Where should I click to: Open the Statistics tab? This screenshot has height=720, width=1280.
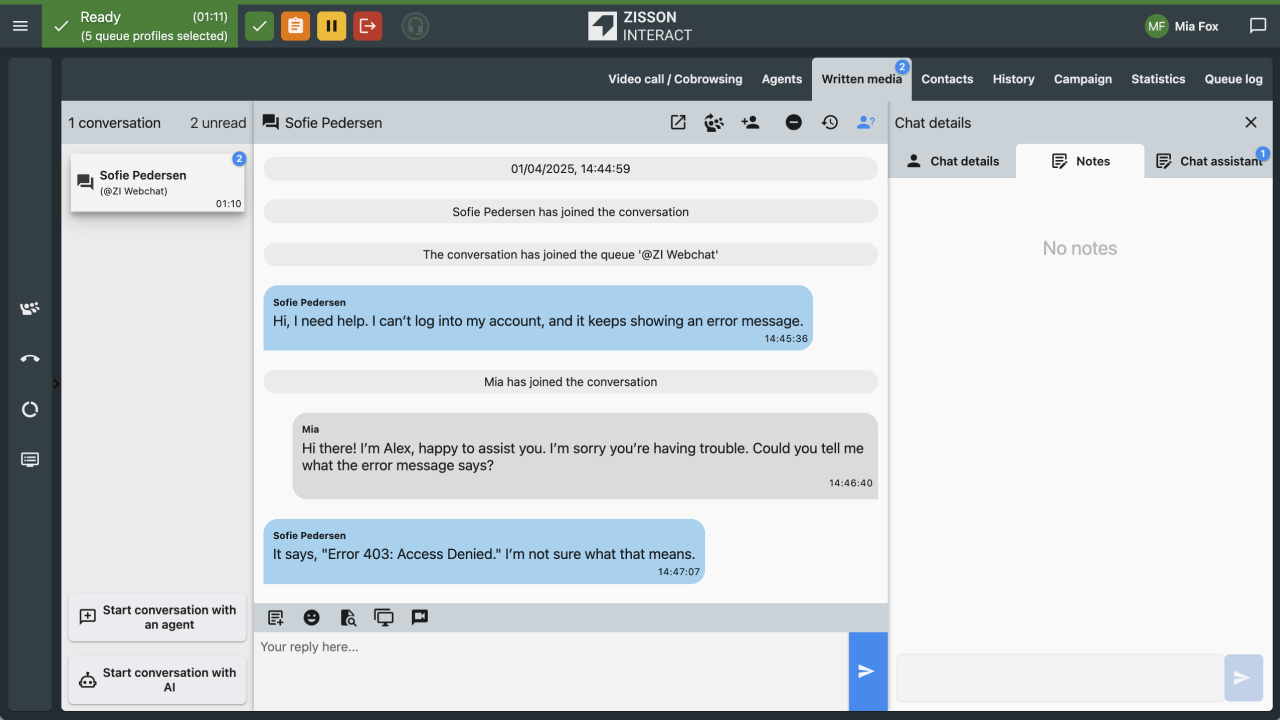click(x=1158, y=79)
